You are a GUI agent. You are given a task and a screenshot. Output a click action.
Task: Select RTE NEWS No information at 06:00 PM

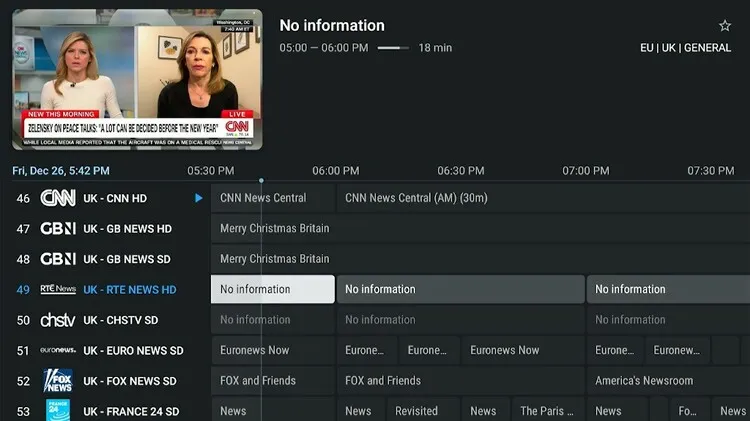click(x=461, y=289)
